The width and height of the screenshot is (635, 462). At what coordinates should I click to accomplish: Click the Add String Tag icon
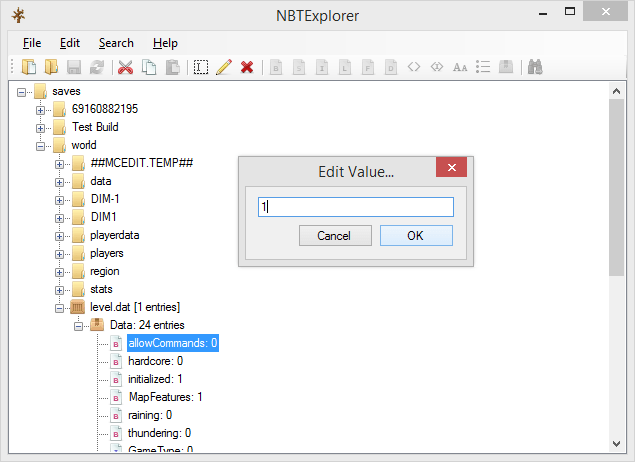[460, 67]
